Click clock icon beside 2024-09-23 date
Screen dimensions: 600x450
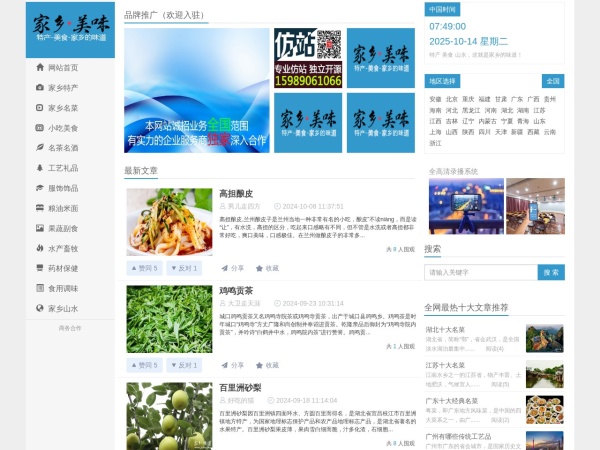tap(277, 303)
